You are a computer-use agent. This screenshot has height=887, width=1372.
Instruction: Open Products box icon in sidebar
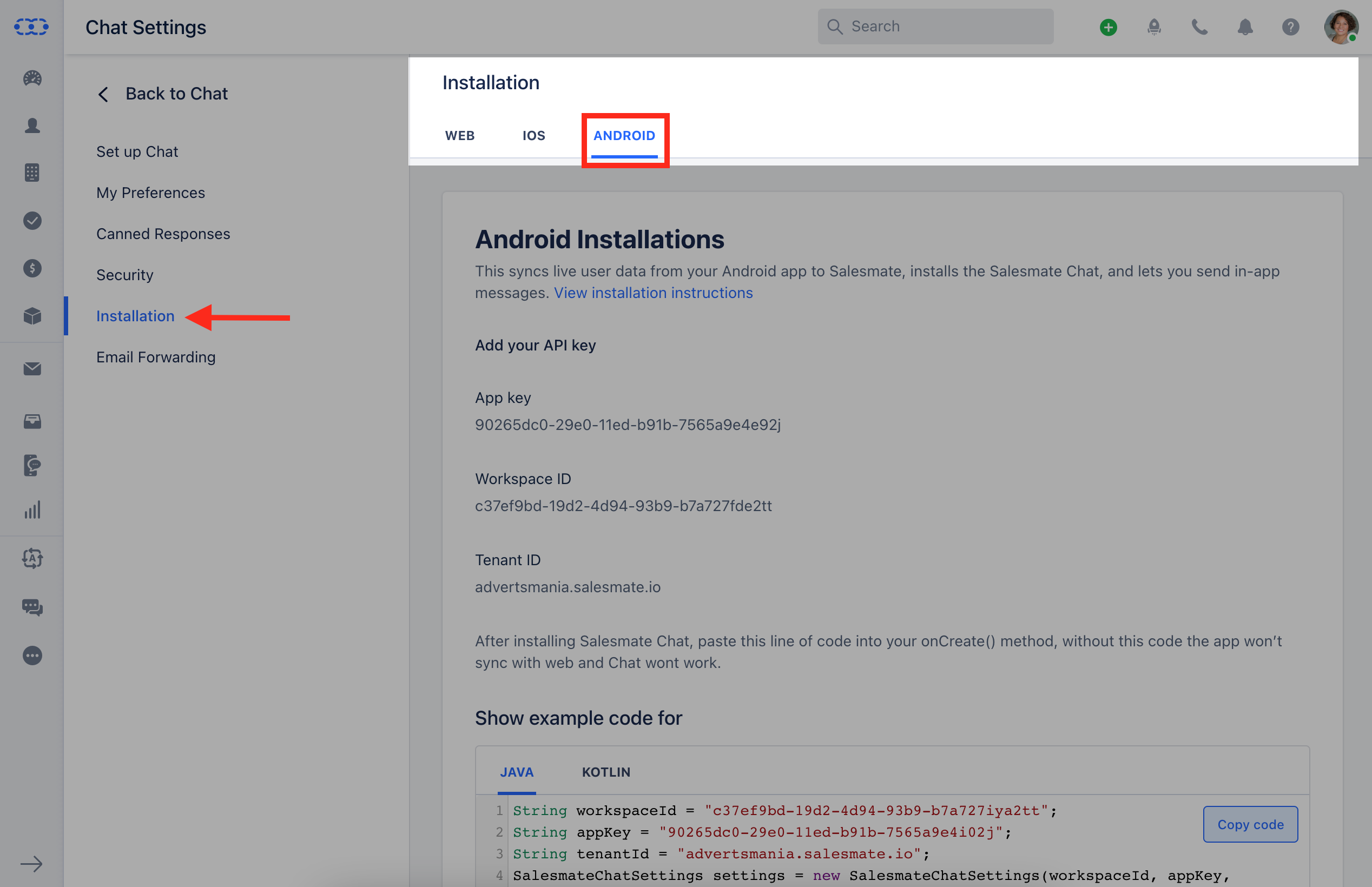(32, 316)
